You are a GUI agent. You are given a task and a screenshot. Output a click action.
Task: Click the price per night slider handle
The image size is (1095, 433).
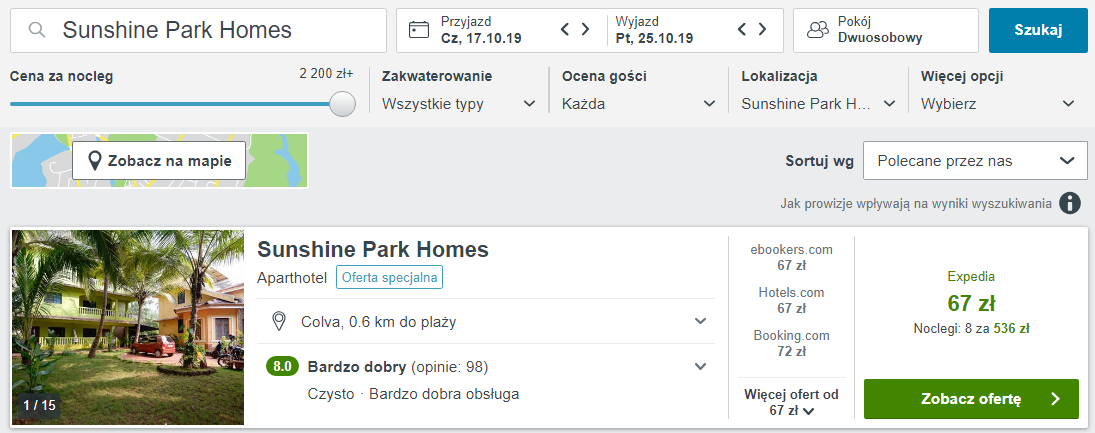pos(342,103)
